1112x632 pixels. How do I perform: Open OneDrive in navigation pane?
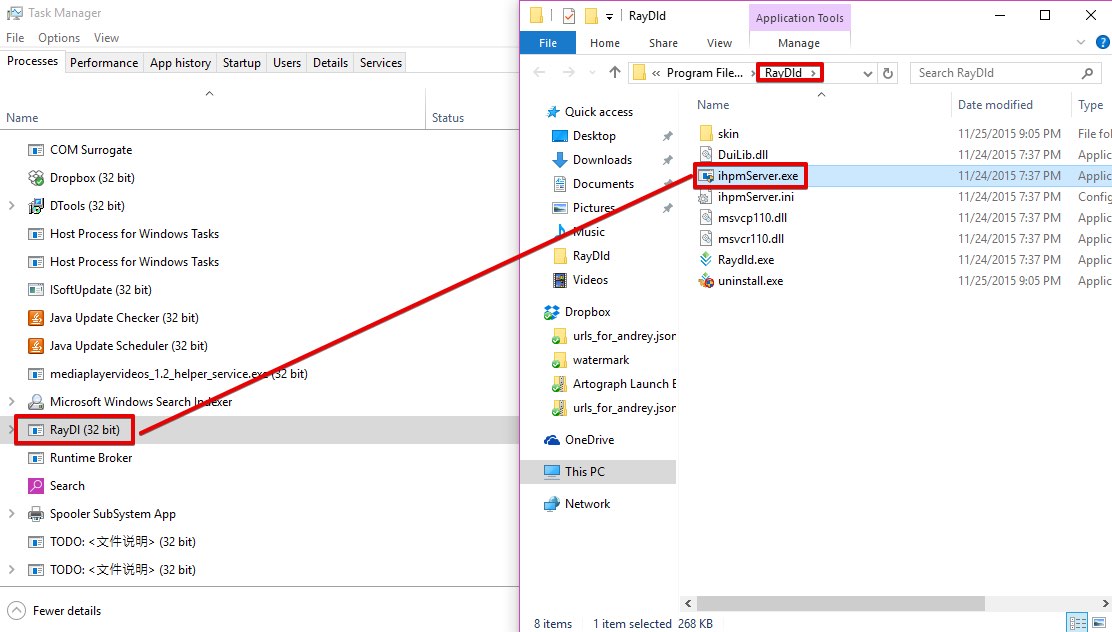(x=589, y=440)
